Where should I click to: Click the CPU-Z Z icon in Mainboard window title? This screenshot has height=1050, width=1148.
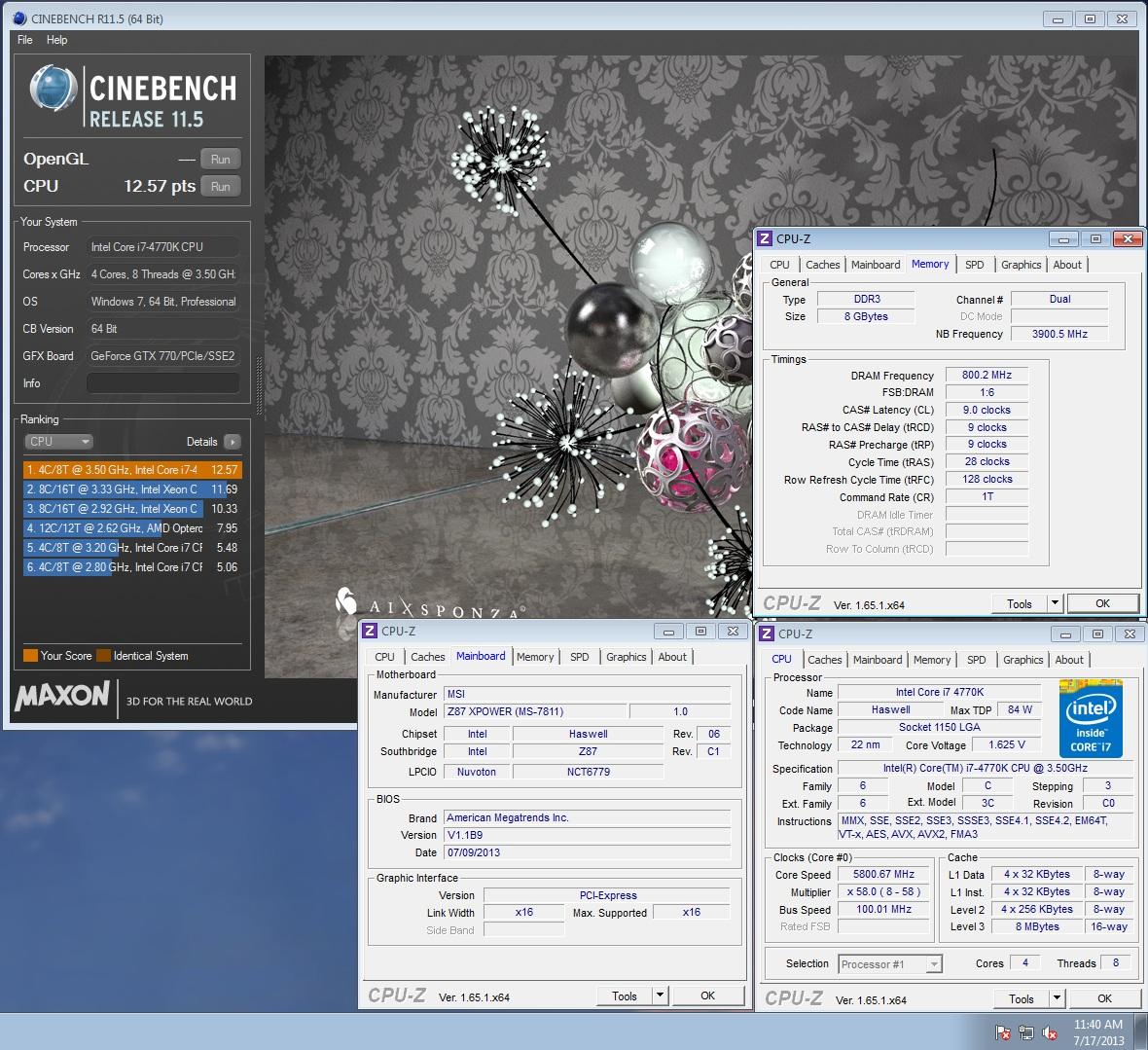(370, 632)
